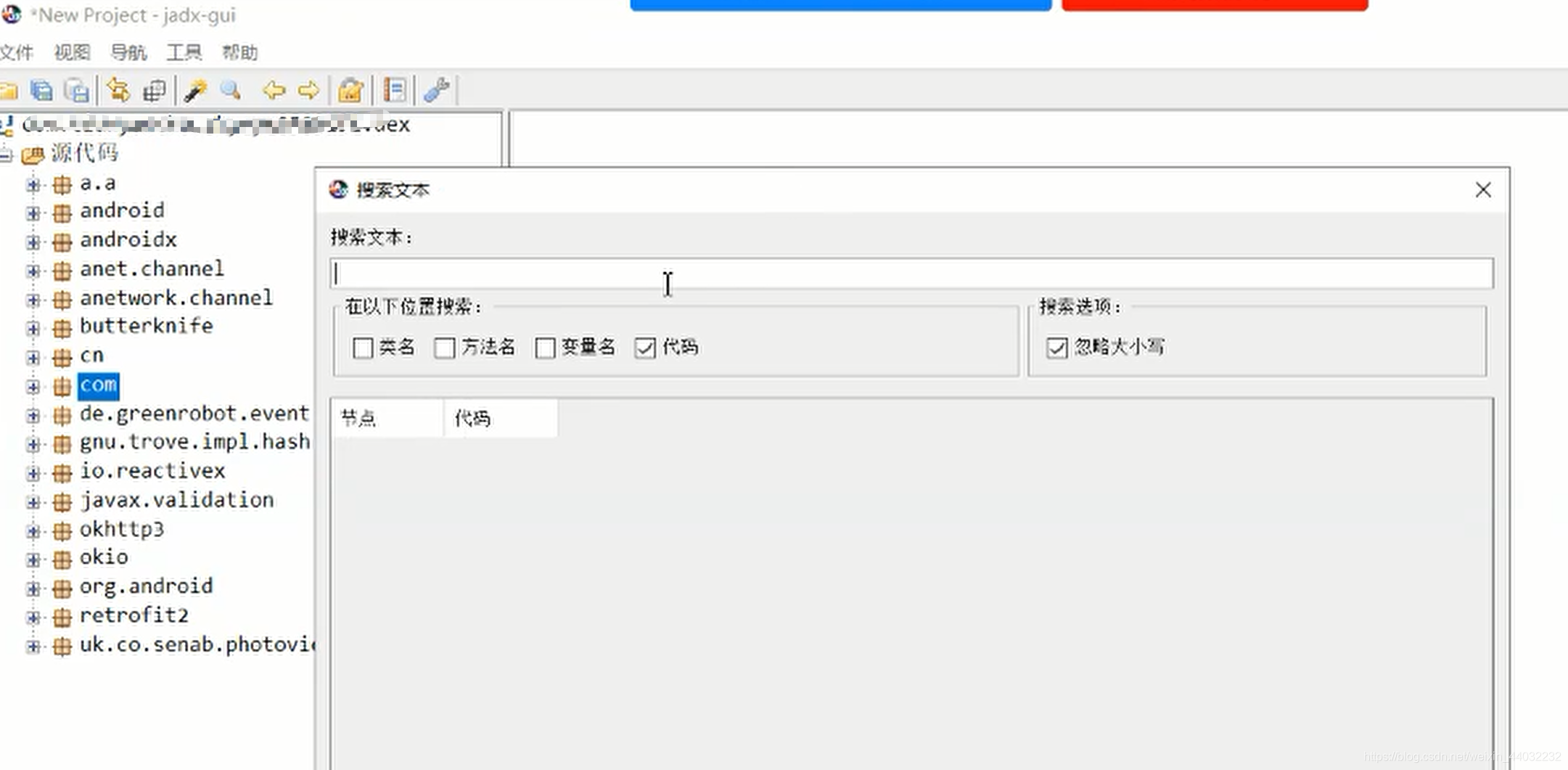This screenshot has width=1568, height=770.
Task: Toggle the 忽略大小写 checkbox
Action: point(1057,348)
